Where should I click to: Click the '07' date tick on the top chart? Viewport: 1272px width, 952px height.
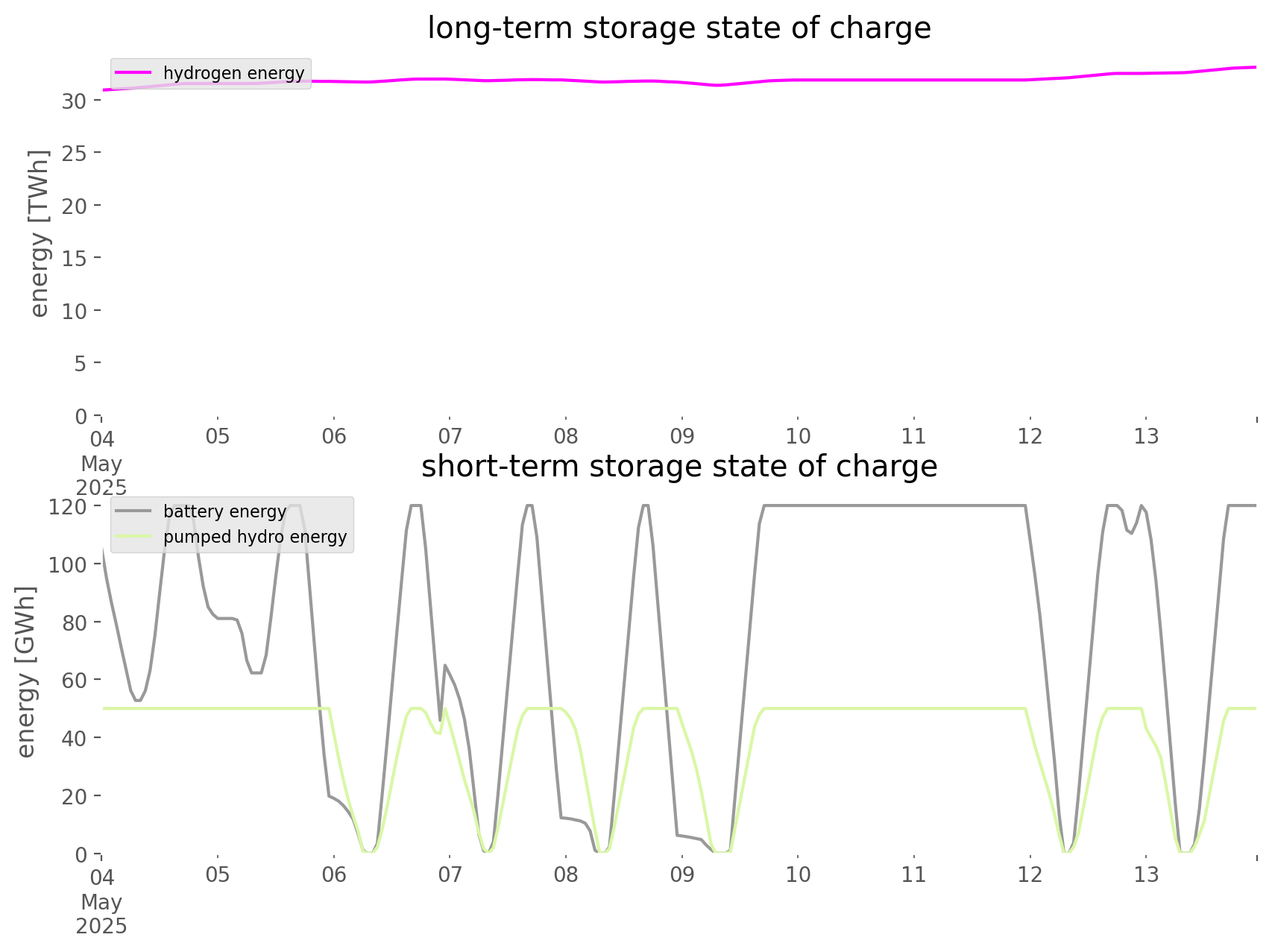450,436
